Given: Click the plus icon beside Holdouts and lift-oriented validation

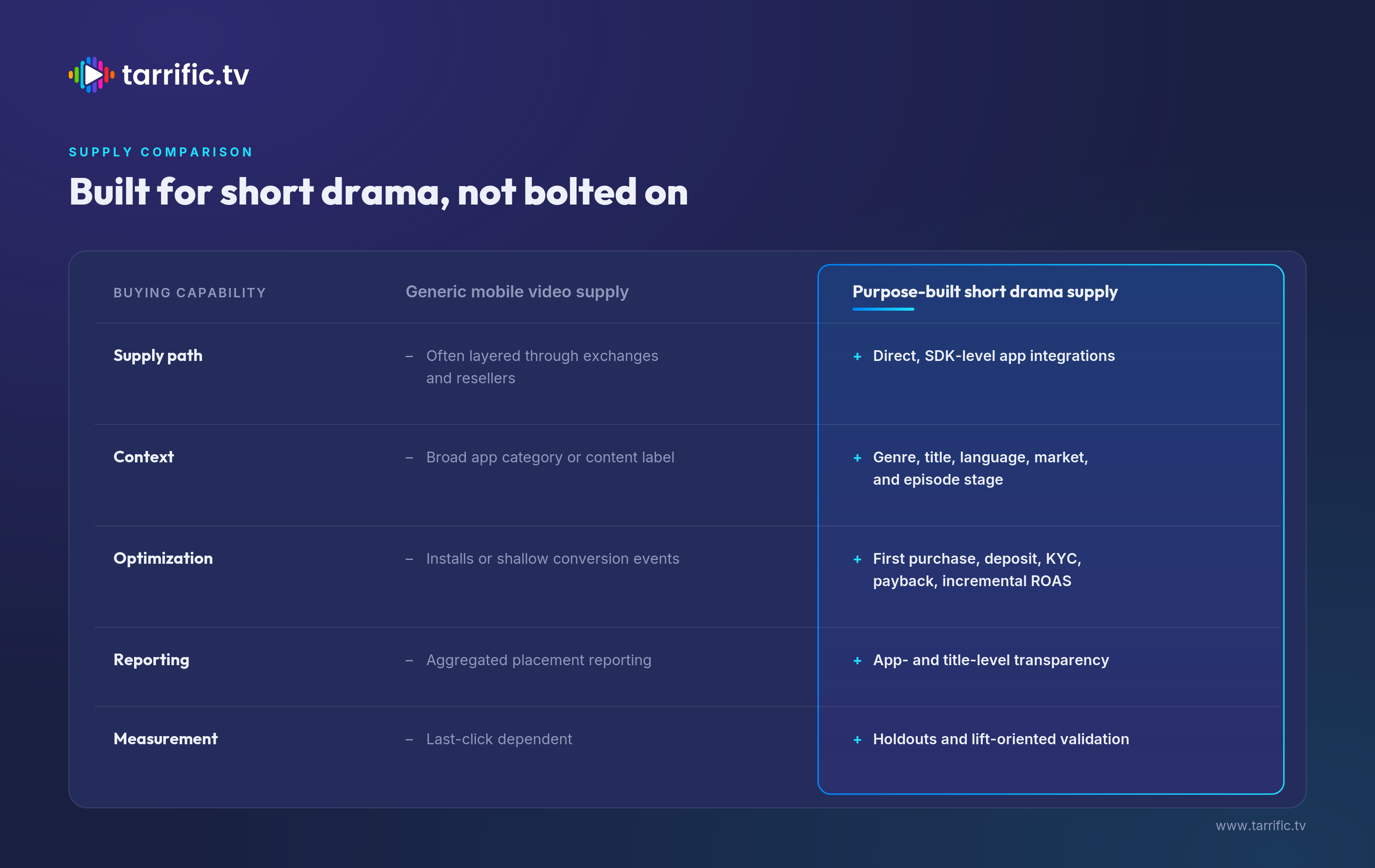Looking at the screenshot, I should tap(857, 740).
